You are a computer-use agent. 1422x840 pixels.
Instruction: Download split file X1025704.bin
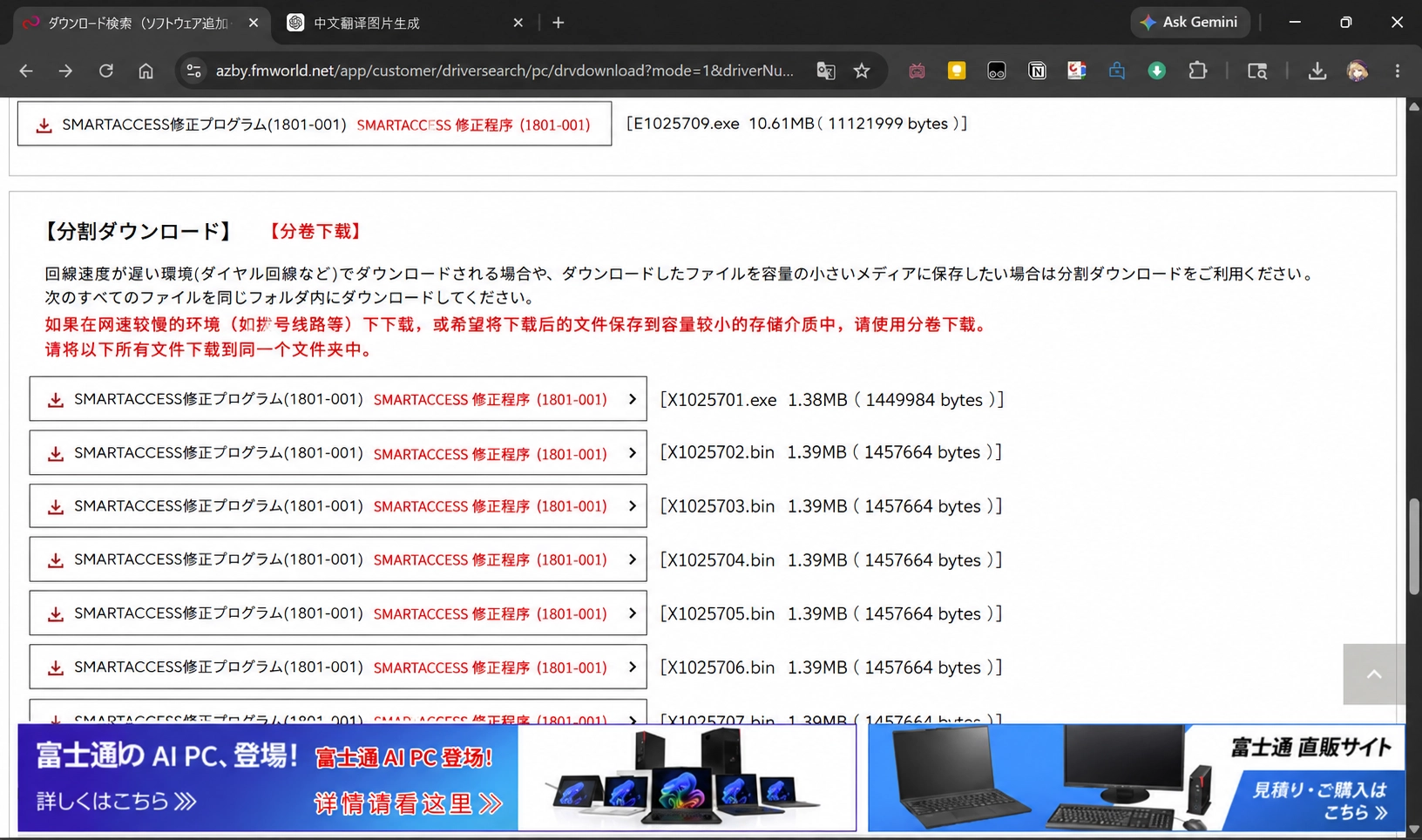(x=338, y=559)
